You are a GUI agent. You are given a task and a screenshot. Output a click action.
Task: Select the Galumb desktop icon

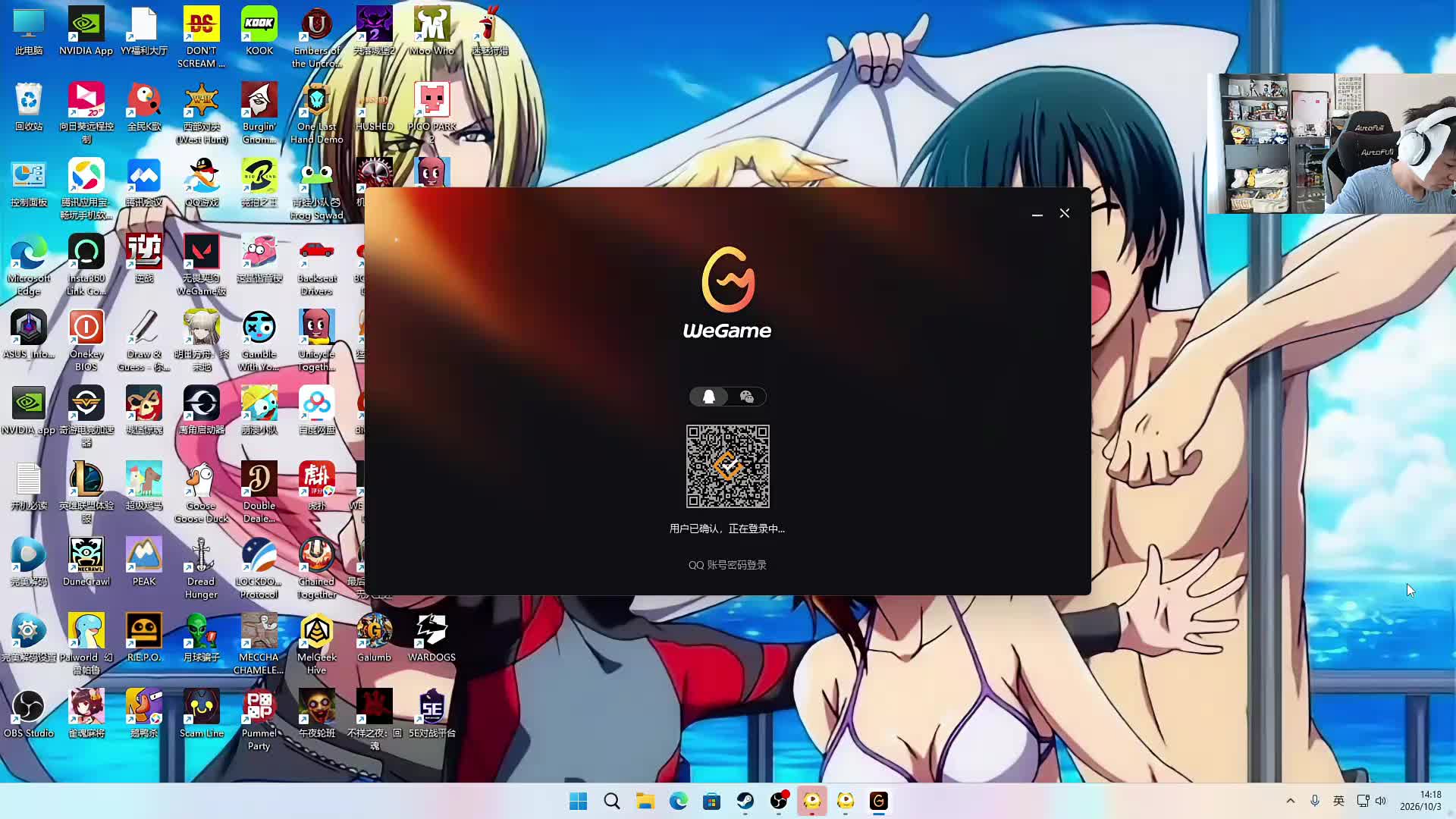click(375, 639)
